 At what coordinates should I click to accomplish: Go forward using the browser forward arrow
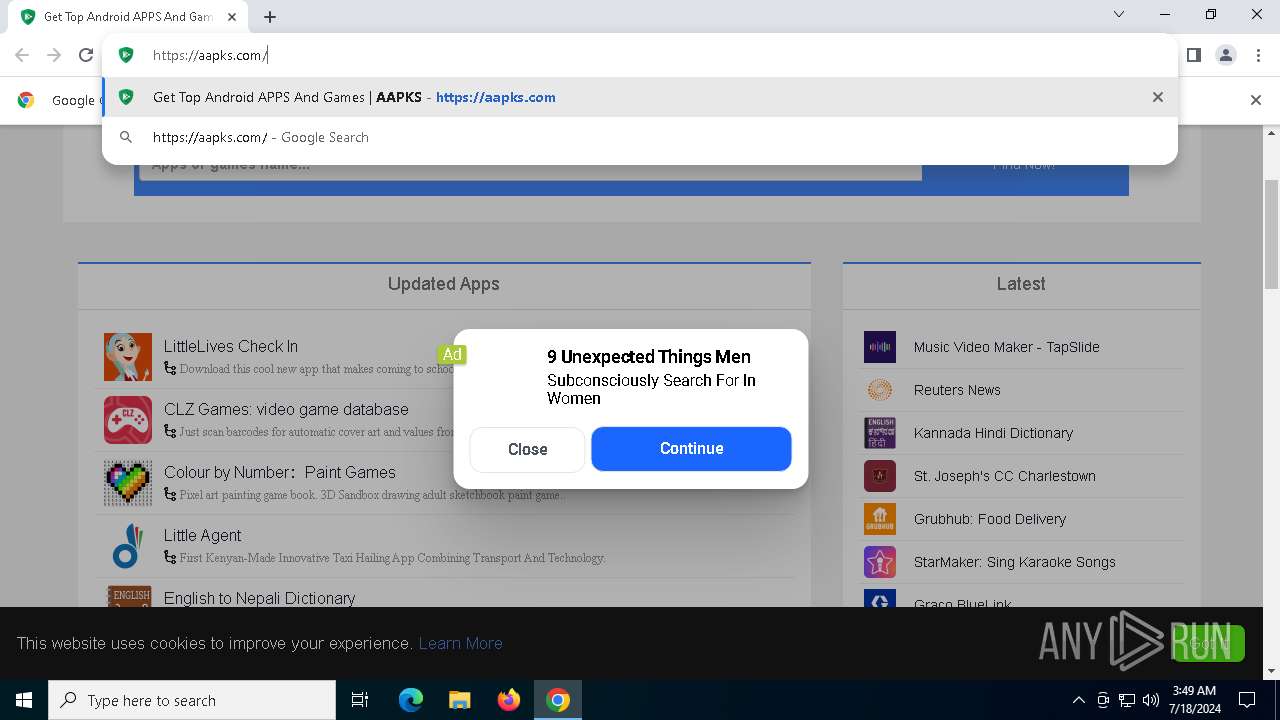[x=54, y=55]
